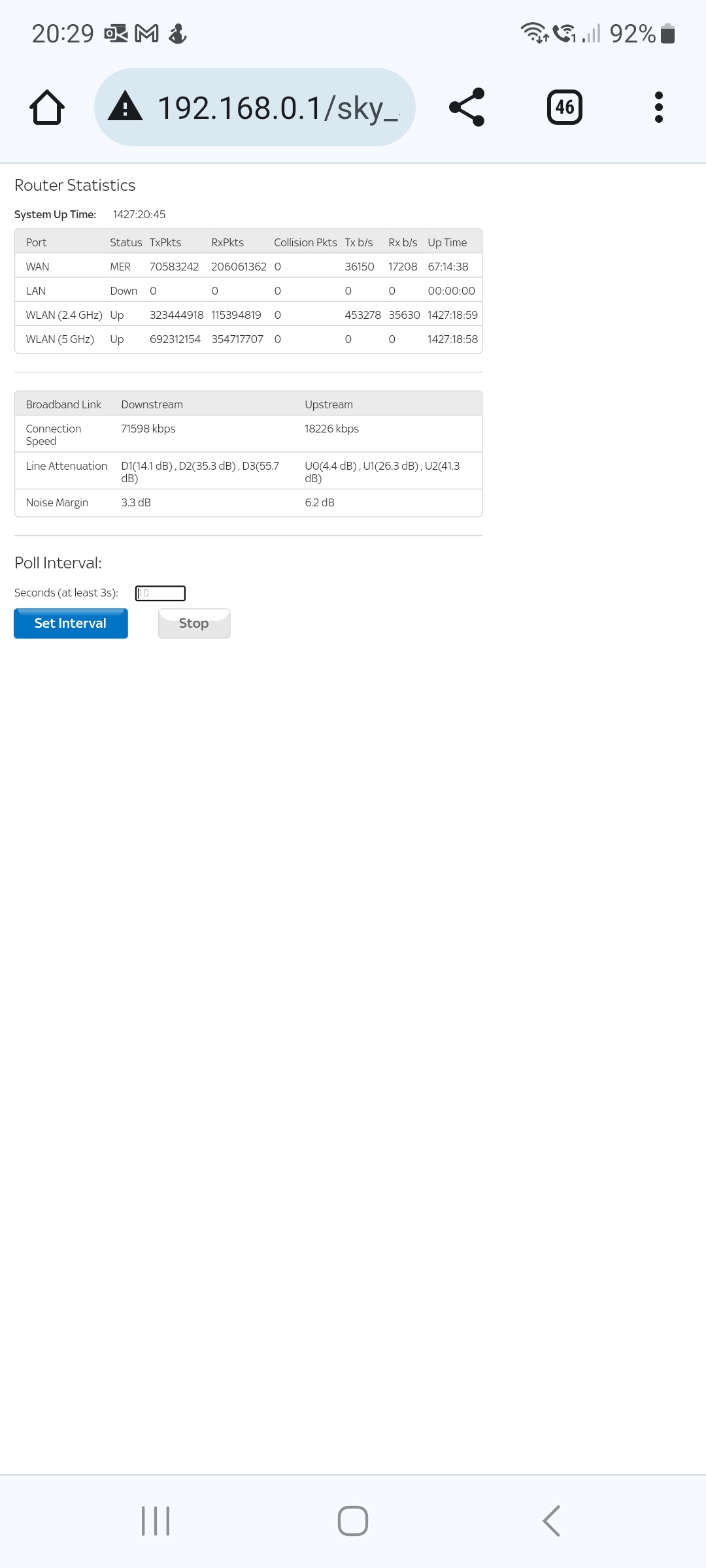Select the Connection Speed row label
Image resolution: width=706 pixels, height=1568 pixels.
tap(54, 434)
